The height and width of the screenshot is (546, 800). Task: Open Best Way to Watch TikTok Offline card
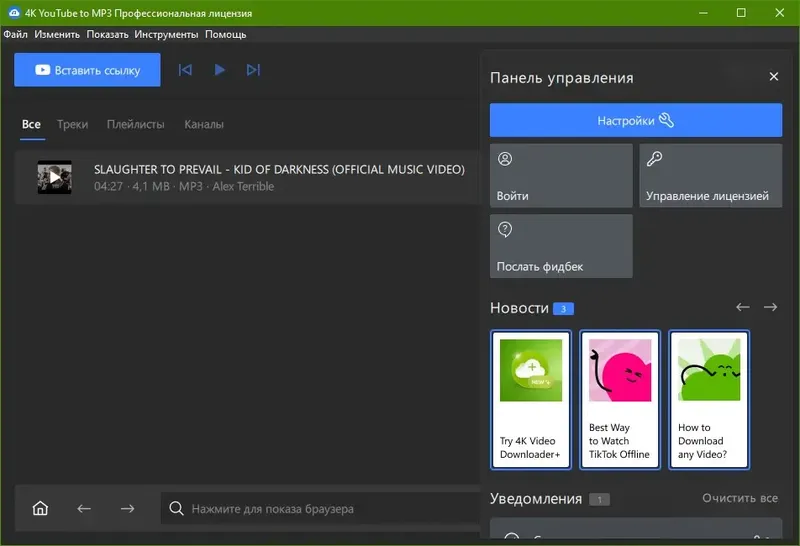[620, 400]
